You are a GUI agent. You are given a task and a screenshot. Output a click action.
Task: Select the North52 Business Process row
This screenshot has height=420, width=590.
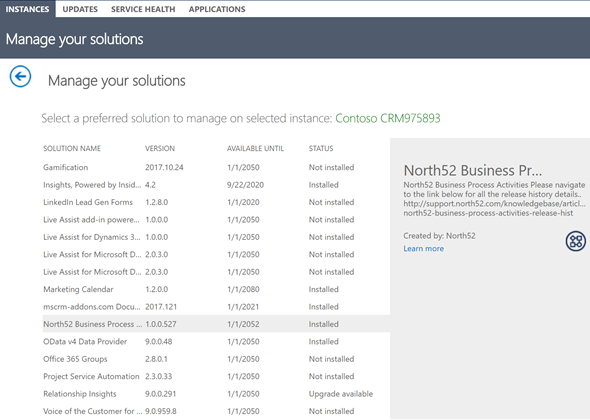click(x=216, y=324)
